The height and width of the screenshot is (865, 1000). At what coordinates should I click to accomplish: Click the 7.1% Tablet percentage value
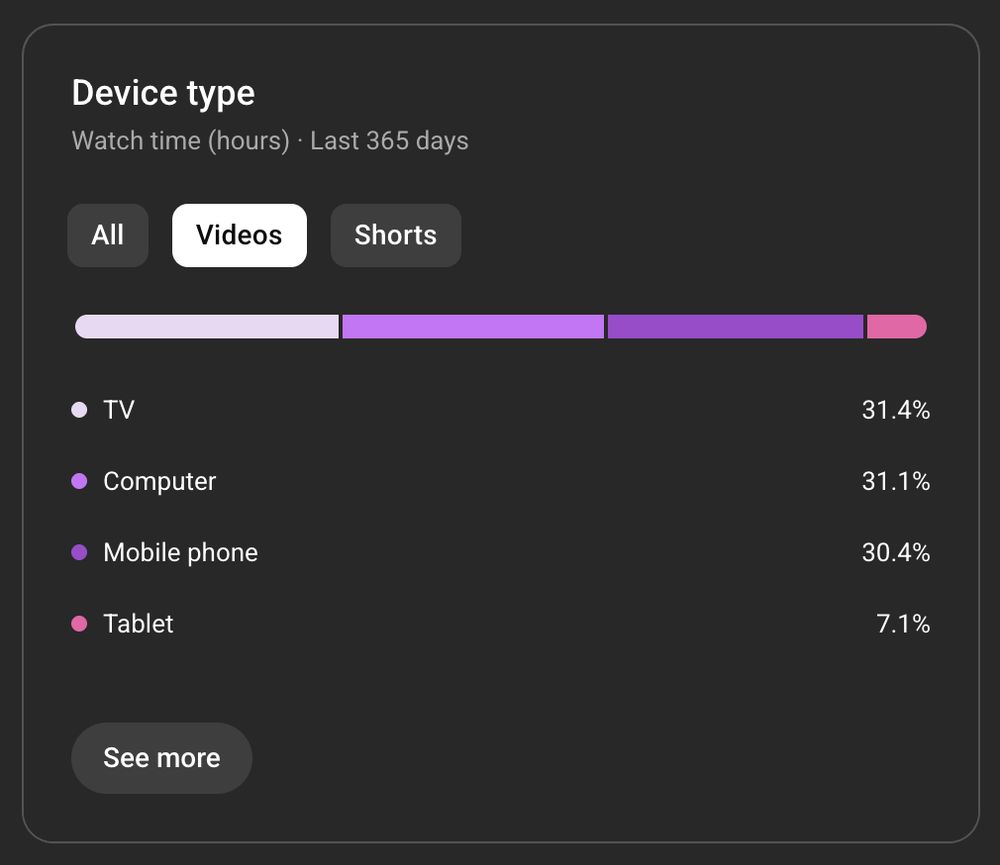pos(902,623)
